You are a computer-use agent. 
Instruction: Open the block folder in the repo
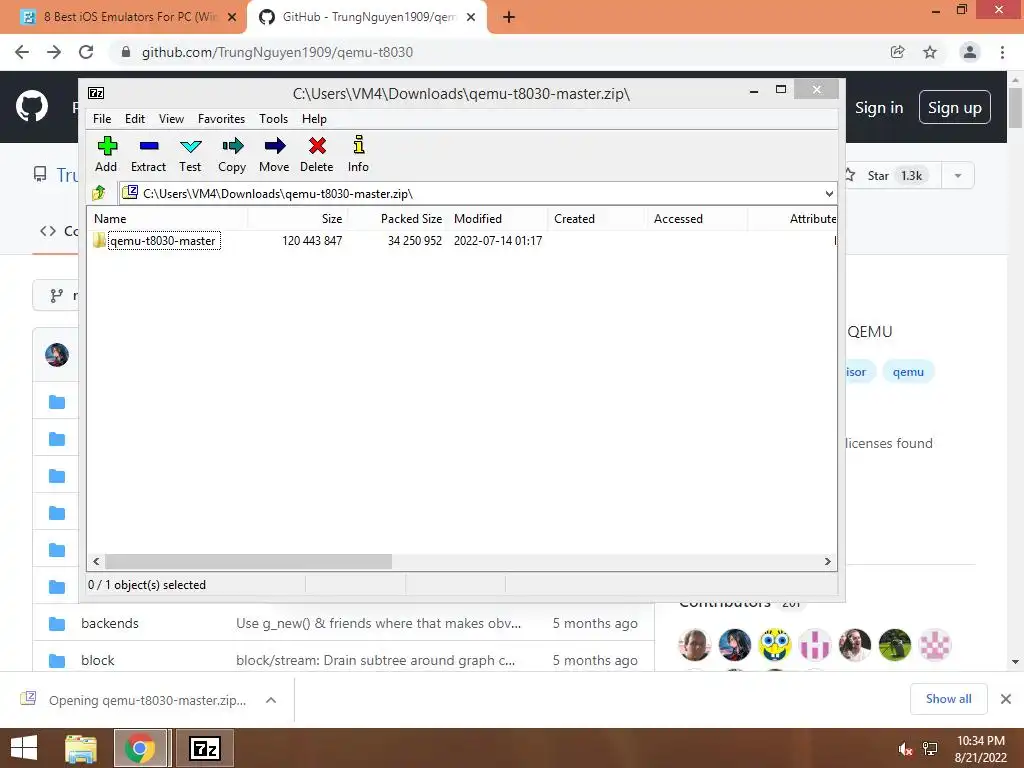97,660
